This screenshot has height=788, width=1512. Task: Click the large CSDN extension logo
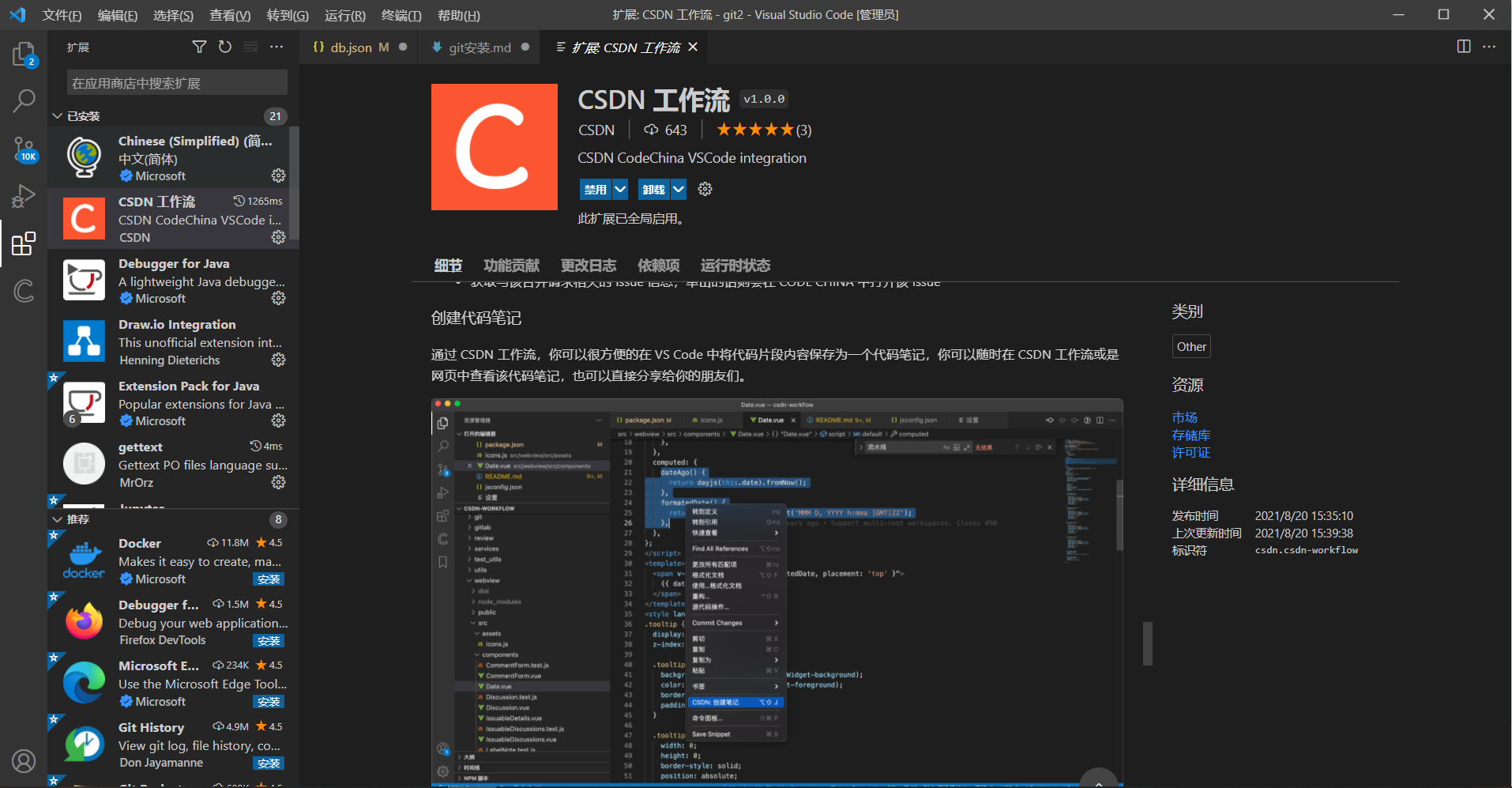click(495, 147)
